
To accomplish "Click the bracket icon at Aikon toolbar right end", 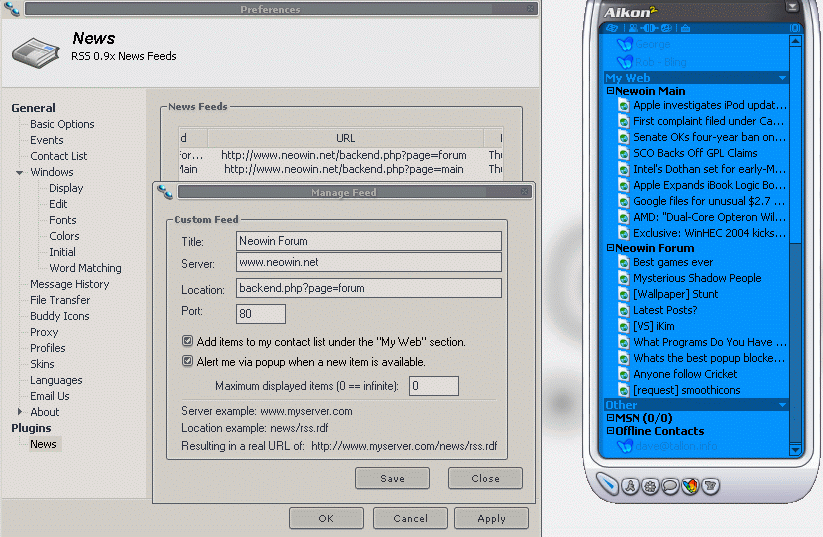I will [795, 28].
